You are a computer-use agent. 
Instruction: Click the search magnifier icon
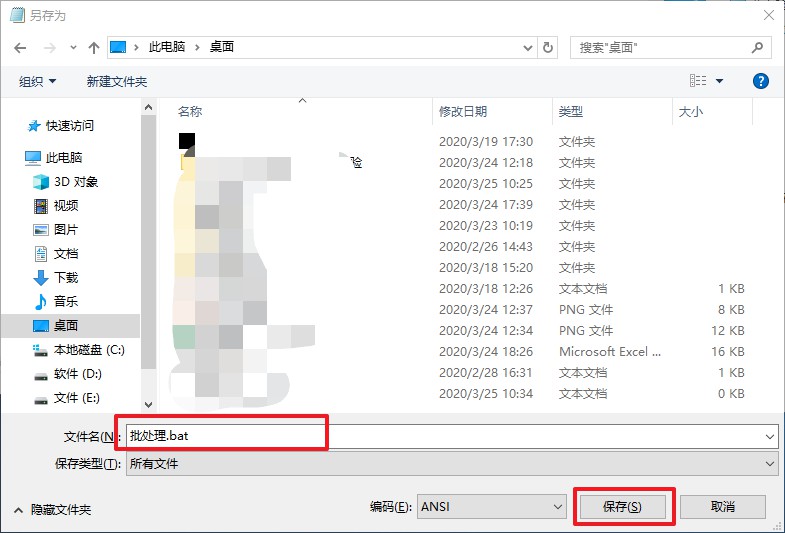click(757, 48)
